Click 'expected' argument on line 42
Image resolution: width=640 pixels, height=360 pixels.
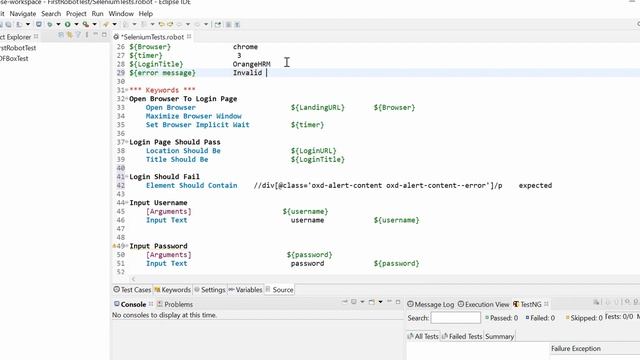click(x=535, y=185)
